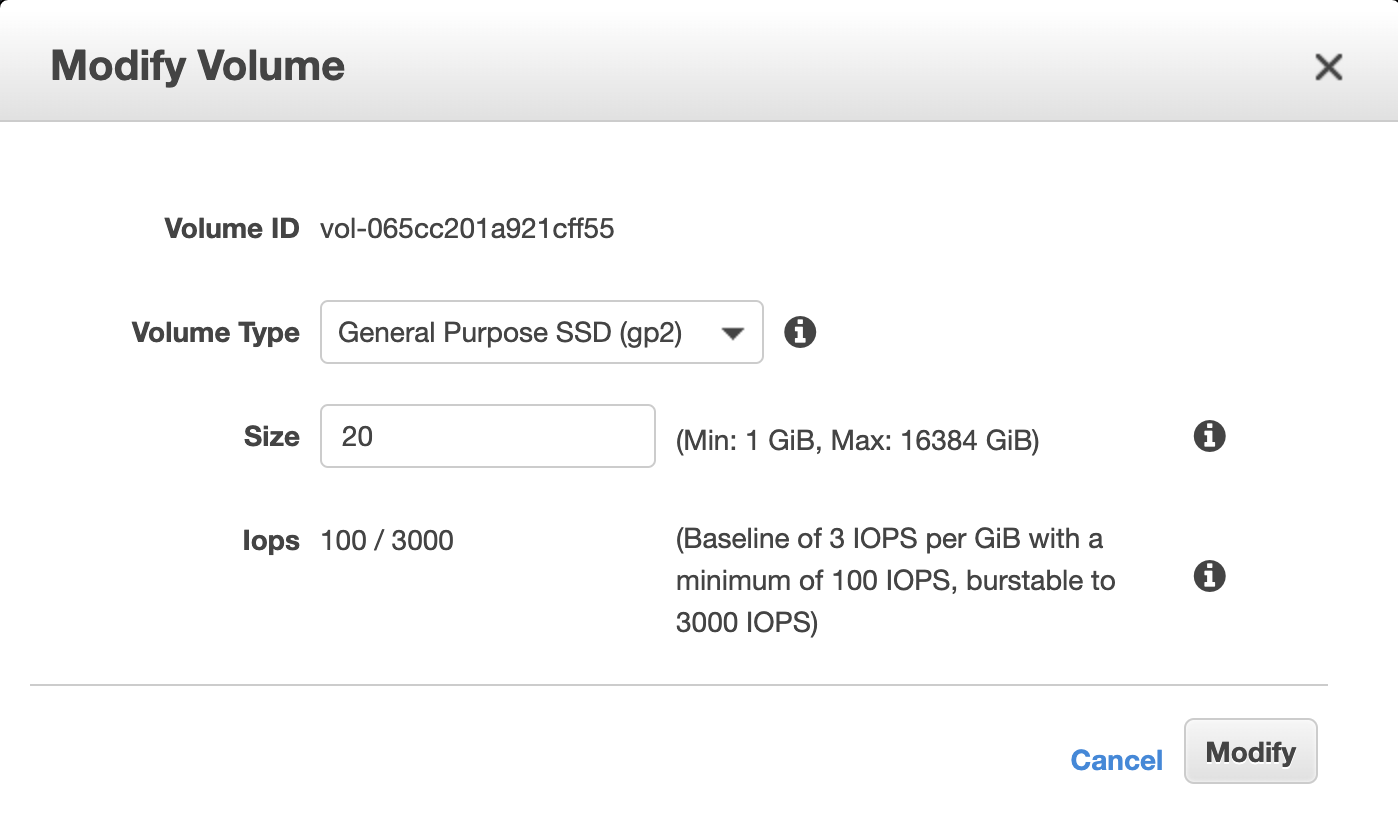Click the Size input field
The image size is (1398, 824).
tap(488, 436)
